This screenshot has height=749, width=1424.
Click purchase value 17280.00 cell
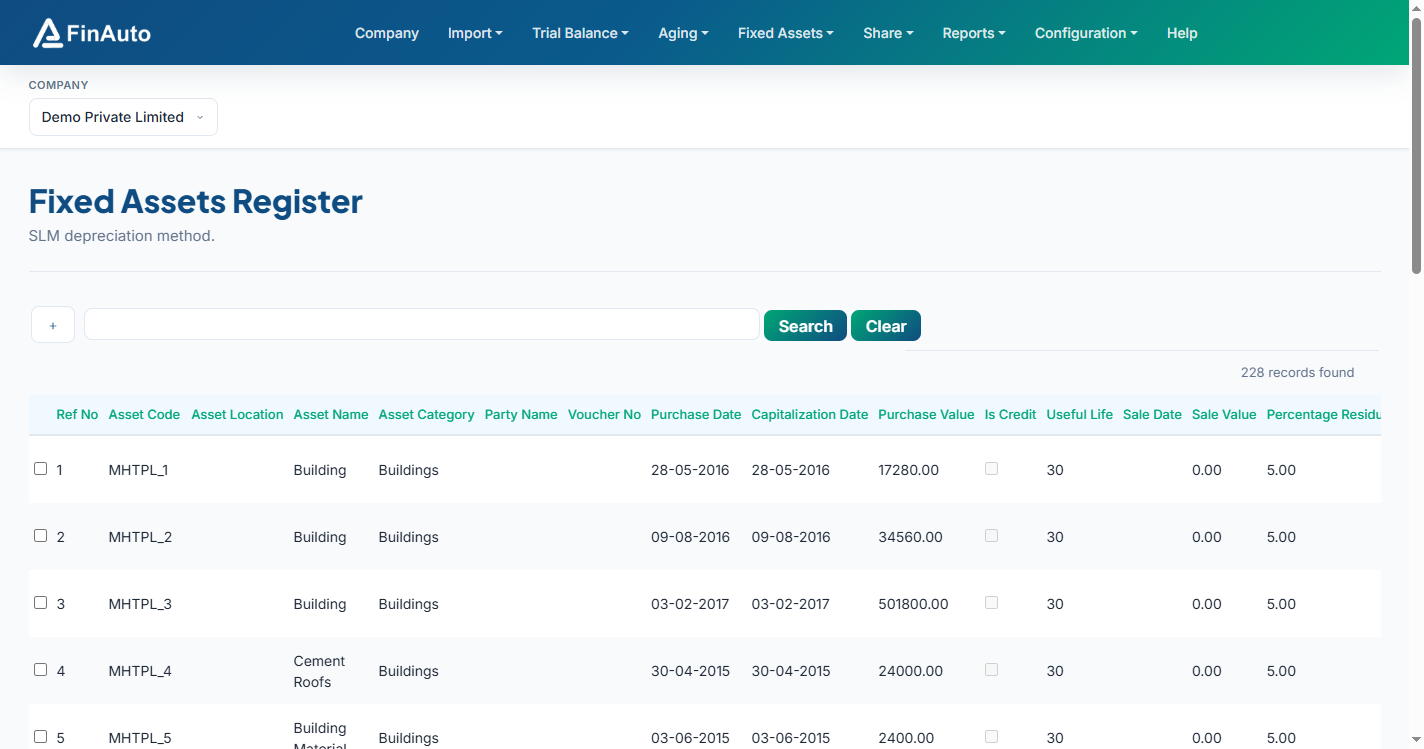[908, 470]
